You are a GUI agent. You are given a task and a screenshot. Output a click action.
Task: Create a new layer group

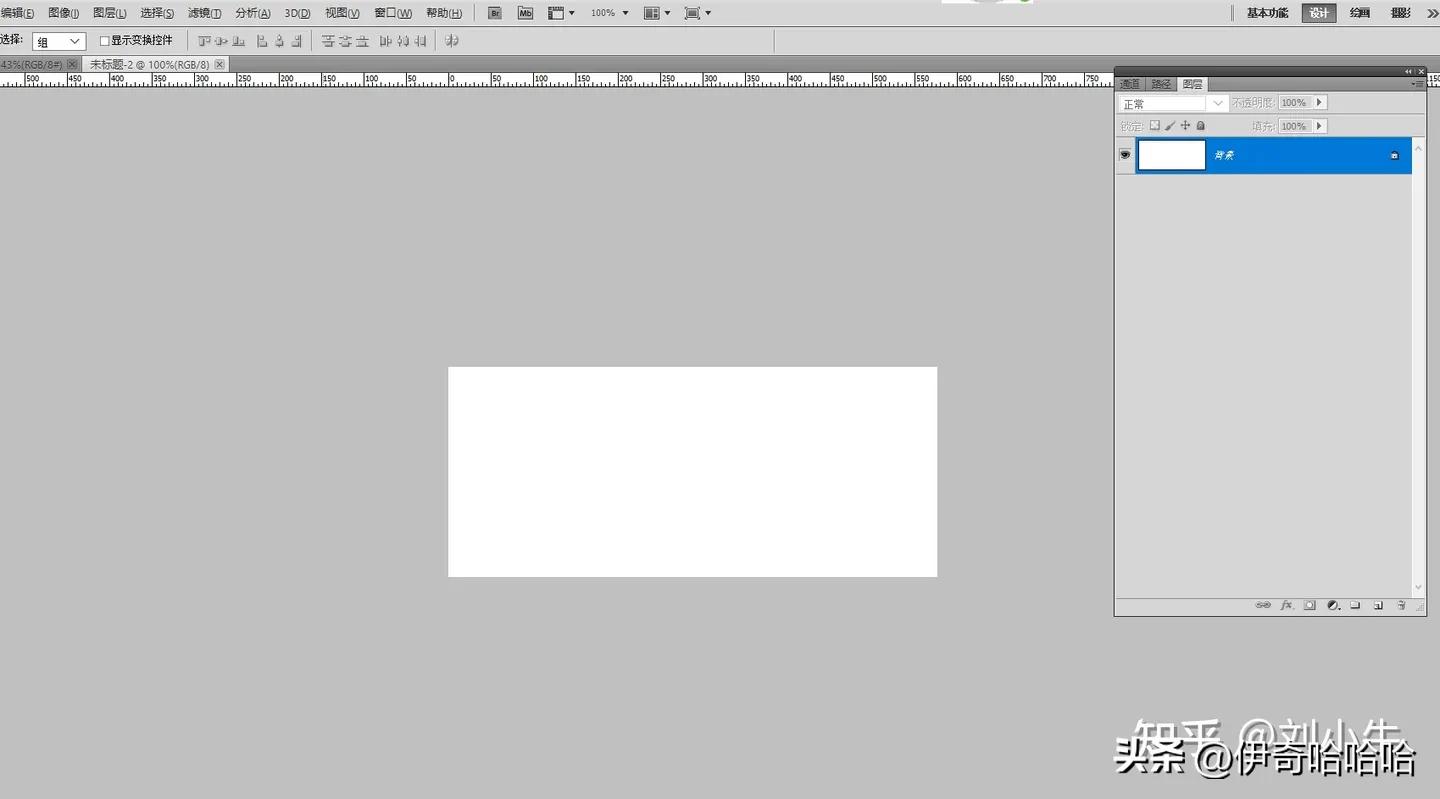click(1355, 605)
